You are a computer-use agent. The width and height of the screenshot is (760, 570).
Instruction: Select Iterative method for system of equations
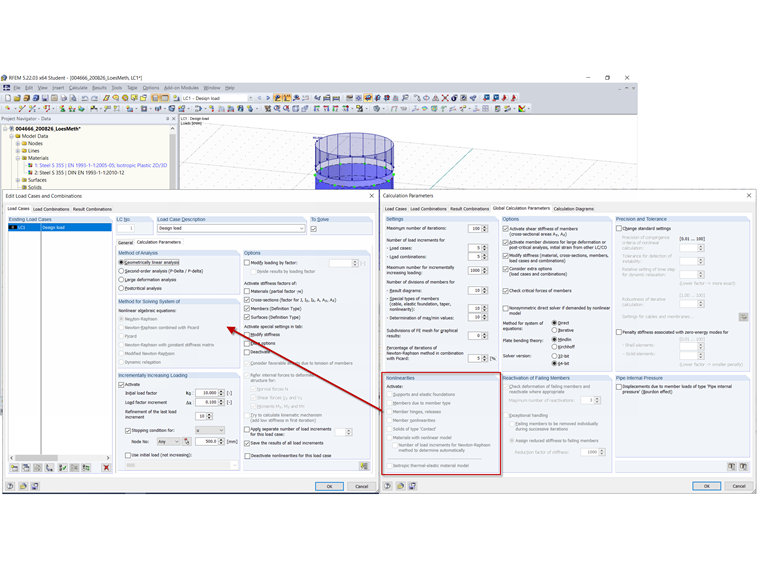pyautogui.click(x=554, y=330)
